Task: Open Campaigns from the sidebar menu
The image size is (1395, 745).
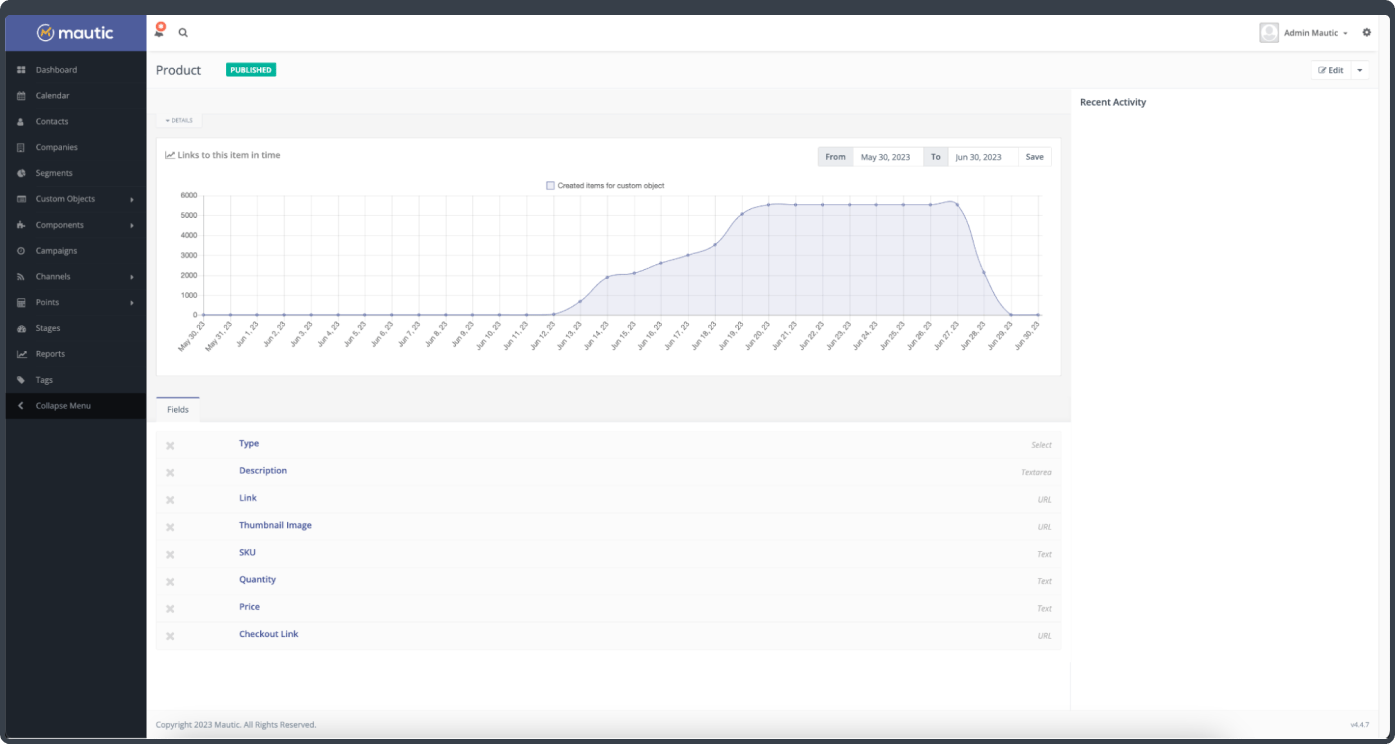Action: (56, 251)
